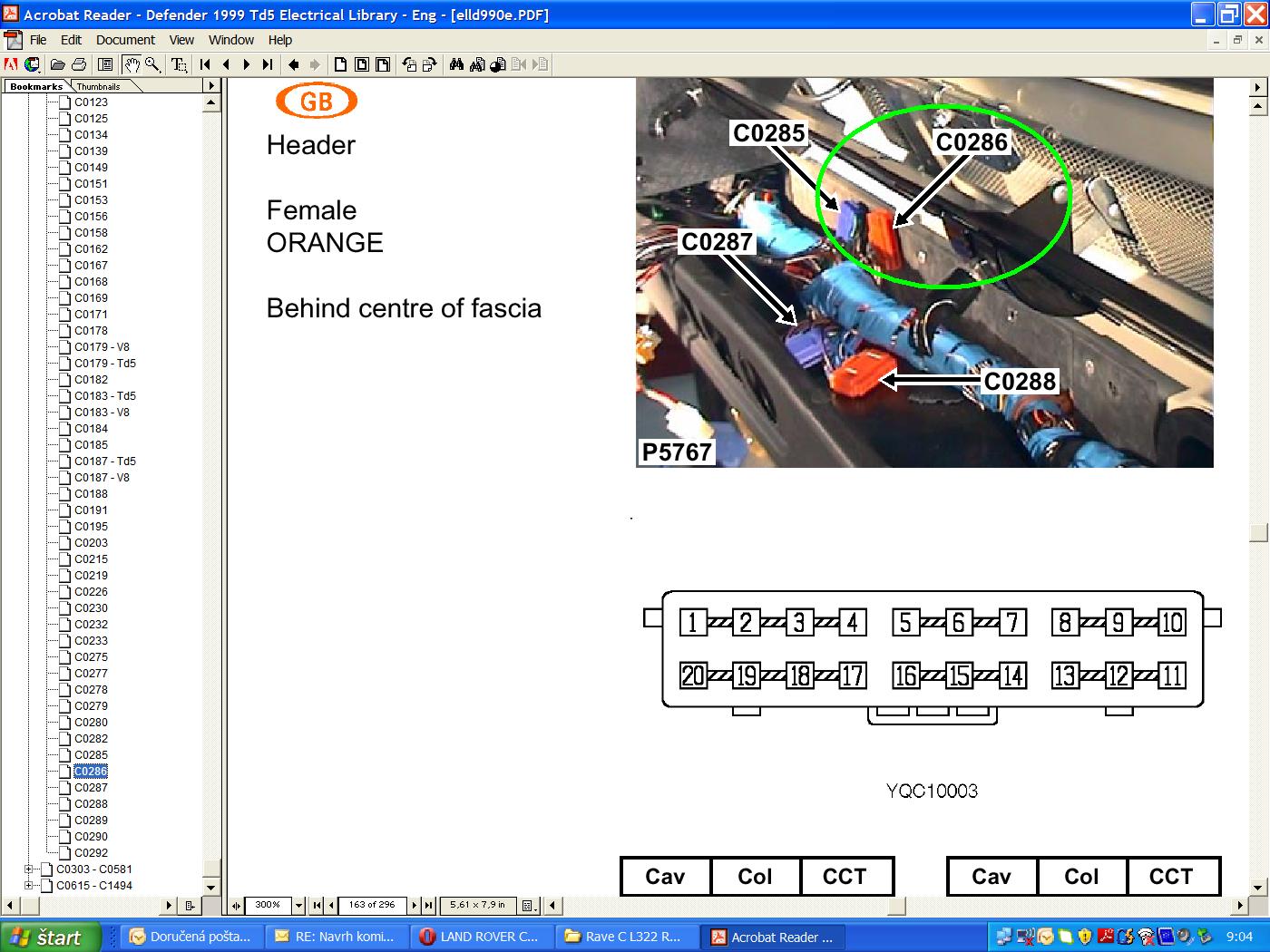Rotate page view clockwise
The image size is (1270, 952).
[x=429, y=64]
